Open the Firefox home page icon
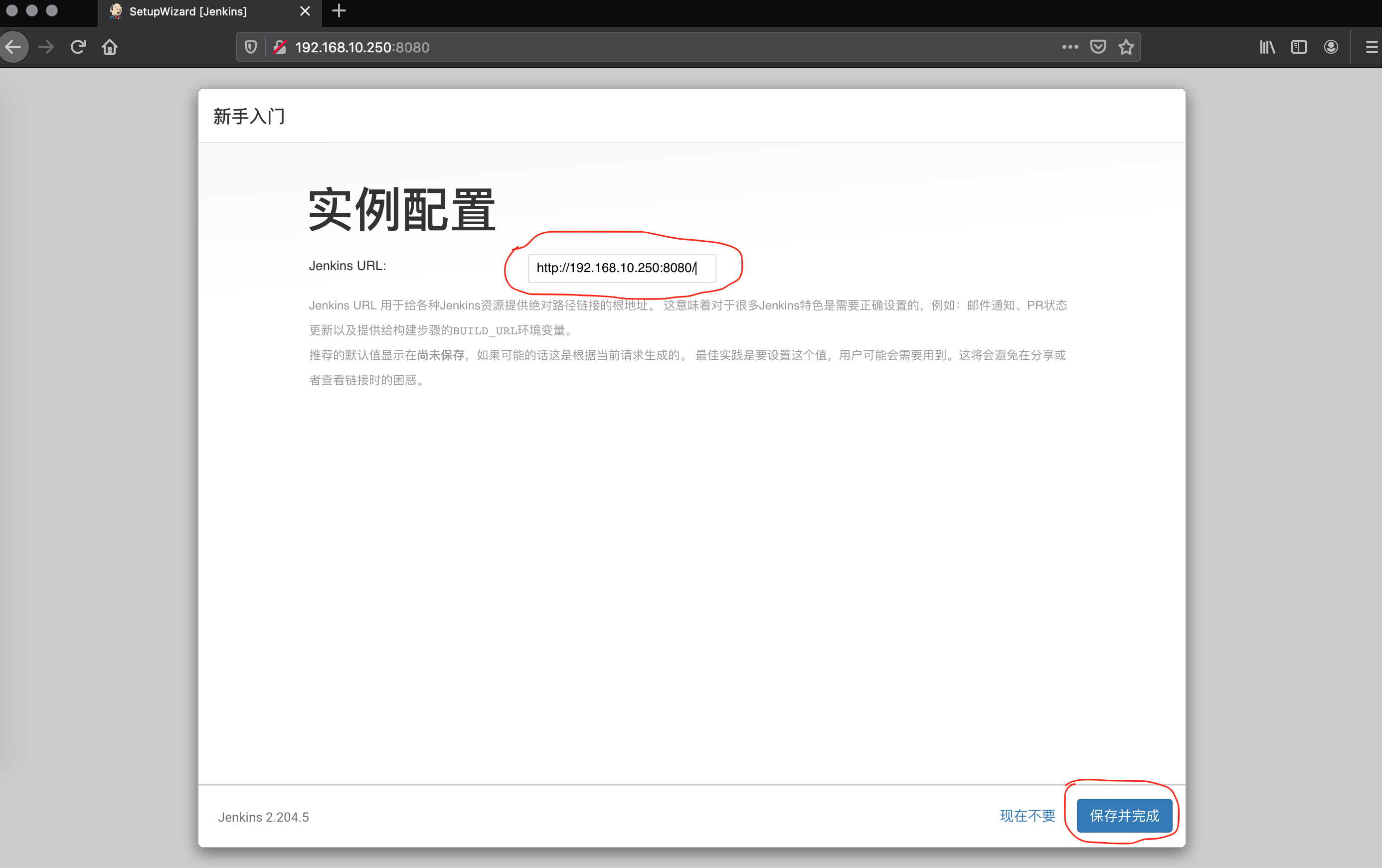This screenshot has width=1382, height=868. click(x=110, y=47)
